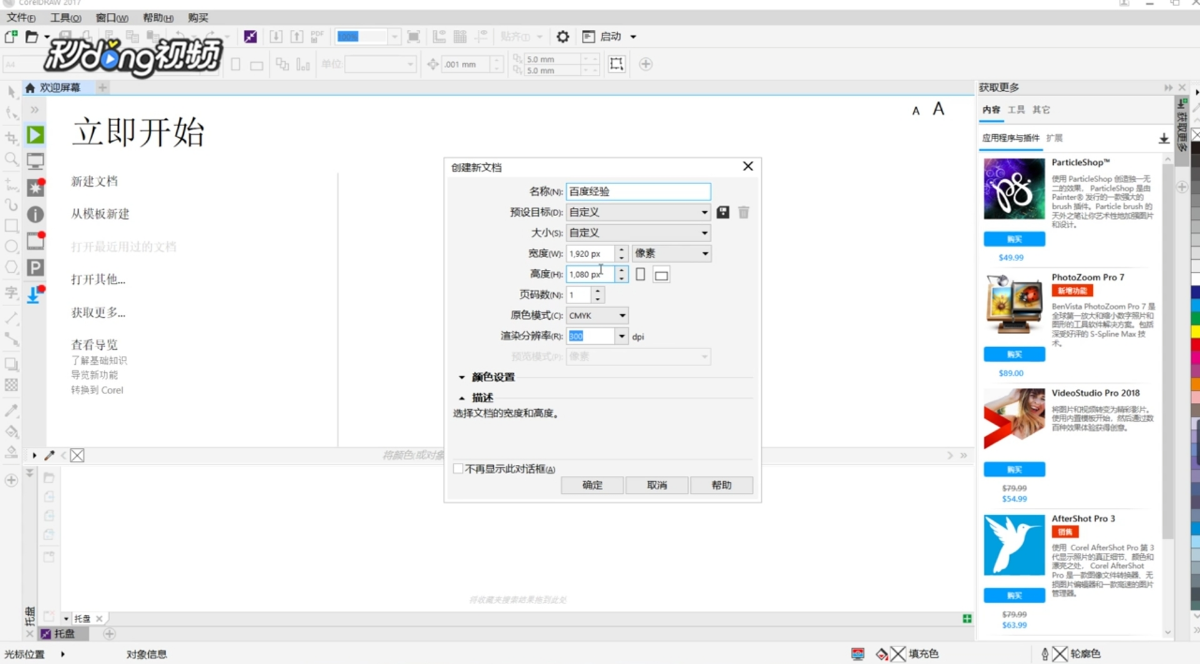Open the 工具 Tools menu
Viewport: 1200px width, 664px height.
[x=66, y=18]
